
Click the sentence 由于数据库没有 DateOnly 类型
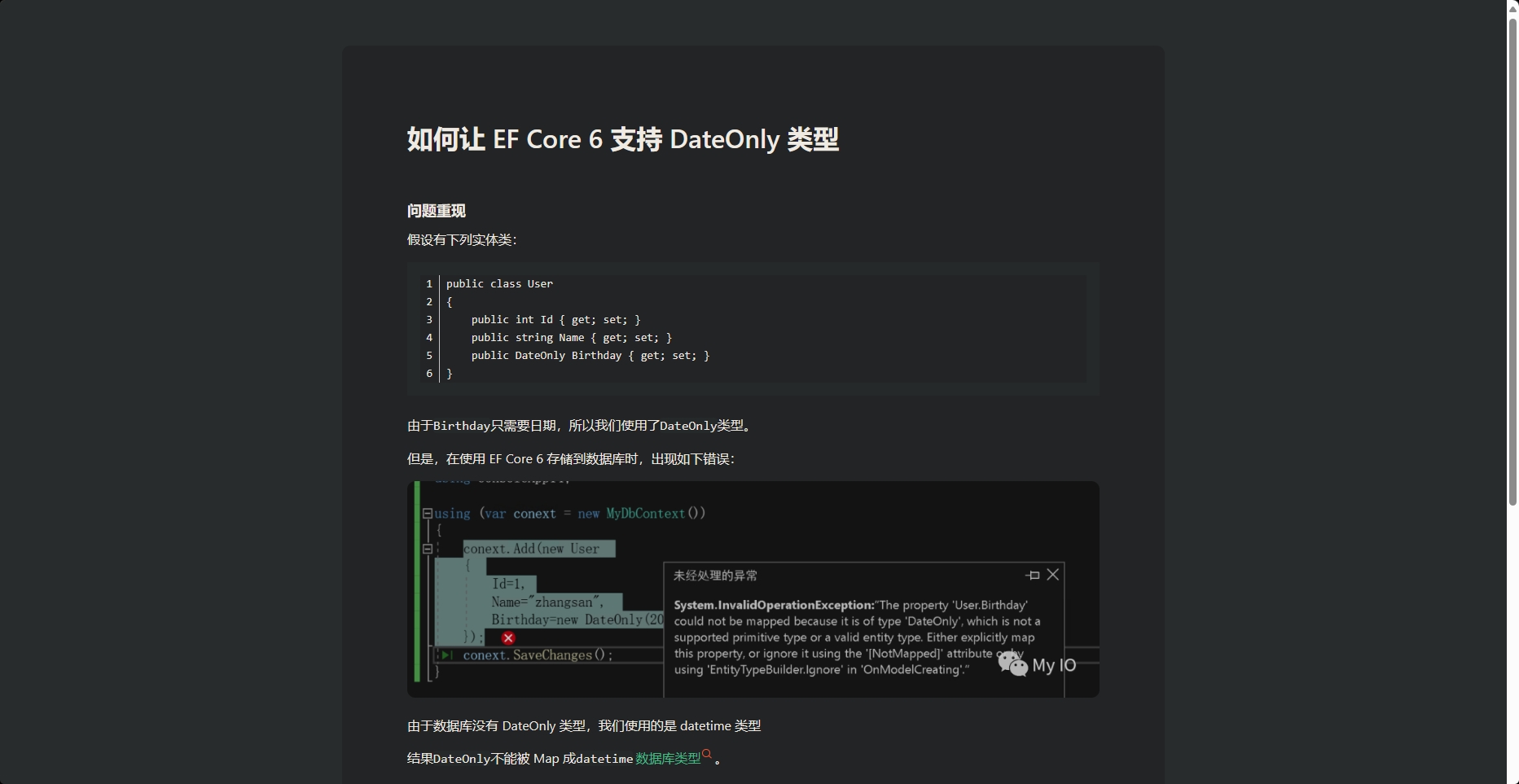pyautogui.click(x=584, y=726)
